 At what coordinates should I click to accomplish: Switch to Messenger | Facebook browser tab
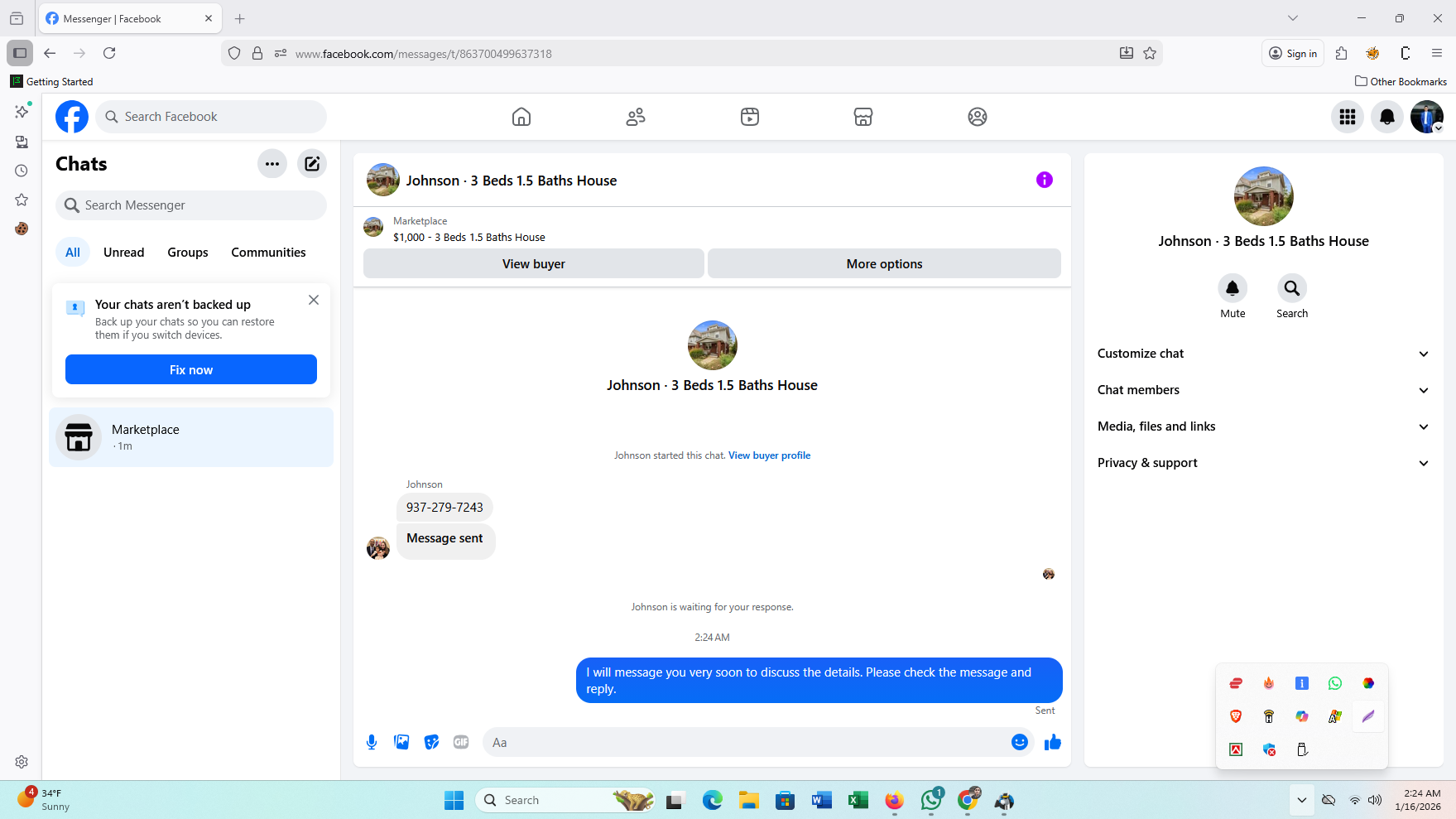click(x=130, y=18)
